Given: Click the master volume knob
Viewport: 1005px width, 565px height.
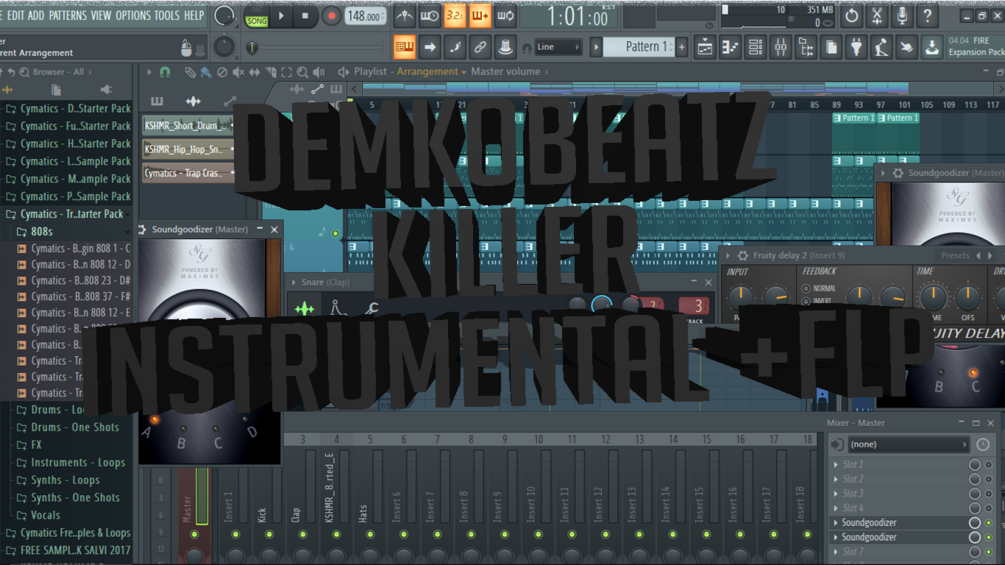Looking at the screenshot, I should 224,15.
